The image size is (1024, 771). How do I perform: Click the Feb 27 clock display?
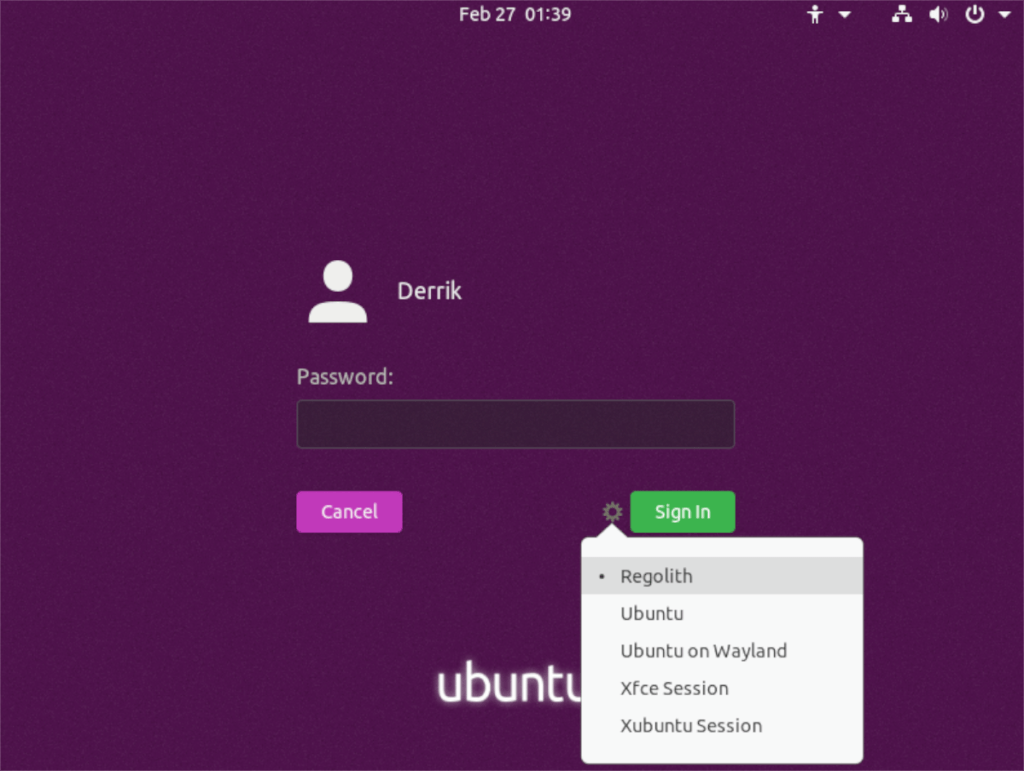(x=515, y=14)
